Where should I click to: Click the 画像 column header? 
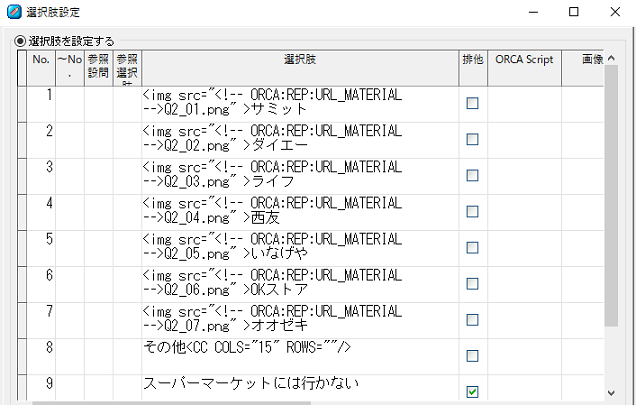coord(583,68)
